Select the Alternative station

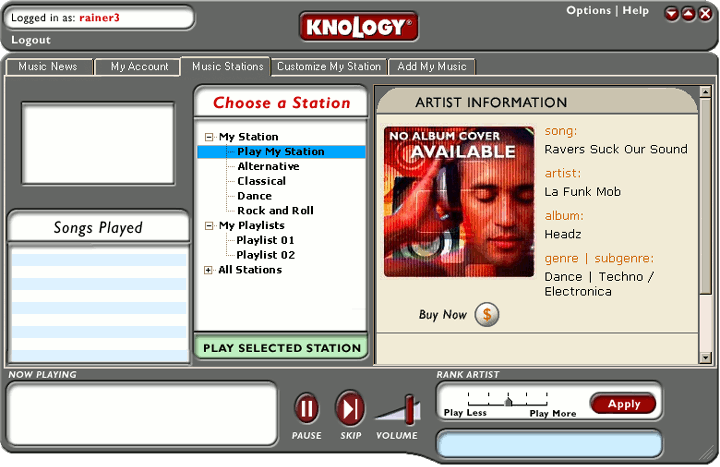click(268, 166)
